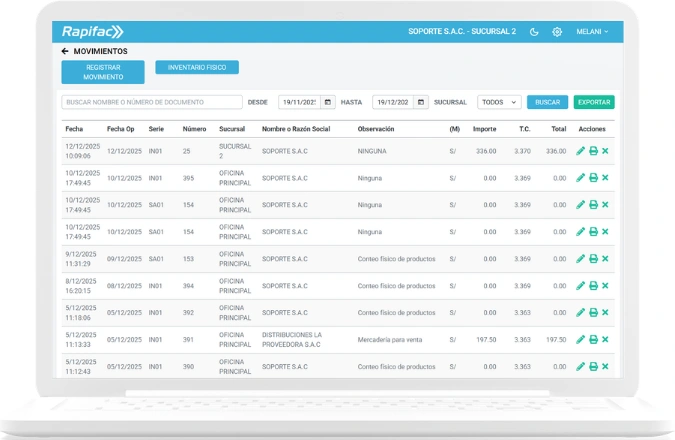Edit movement IN01 number 392
Screen dimensions: 675x440
(580, 313)
